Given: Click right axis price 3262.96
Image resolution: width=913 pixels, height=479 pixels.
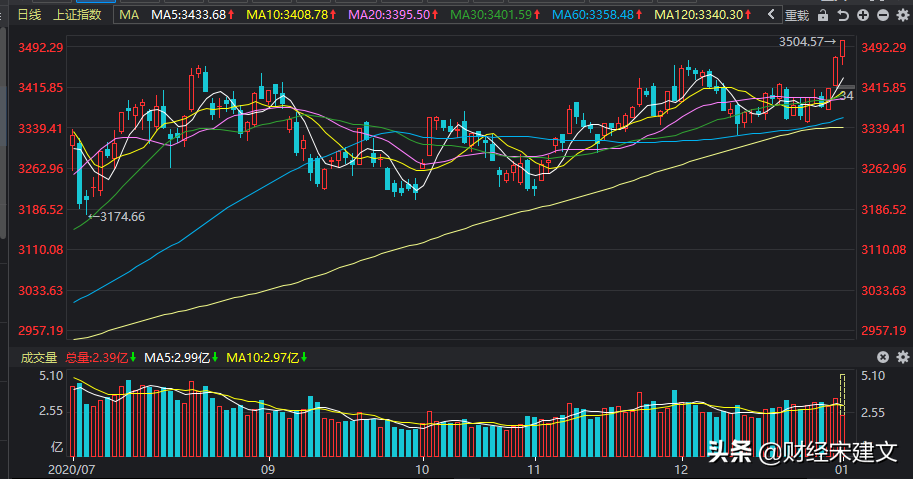Looking at the screenshot, I should [x=884, y=169].
